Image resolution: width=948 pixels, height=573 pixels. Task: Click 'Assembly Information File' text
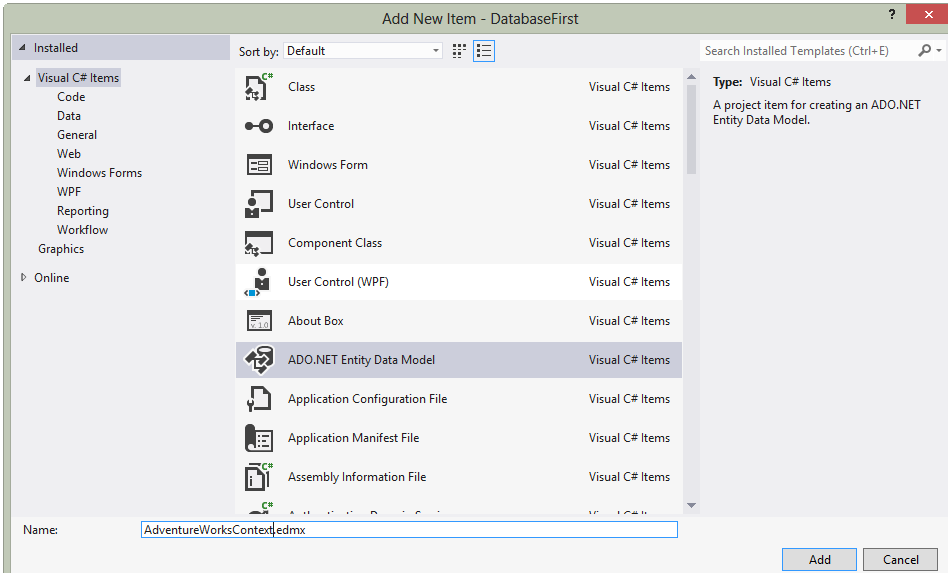pyautogui.click(x=357, y=477)
